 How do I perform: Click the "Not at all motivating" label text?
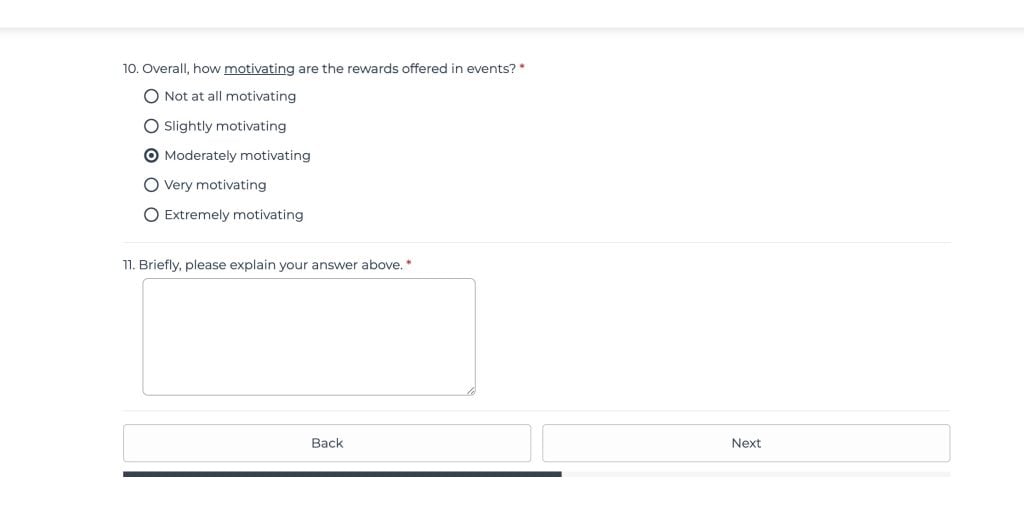230,96
